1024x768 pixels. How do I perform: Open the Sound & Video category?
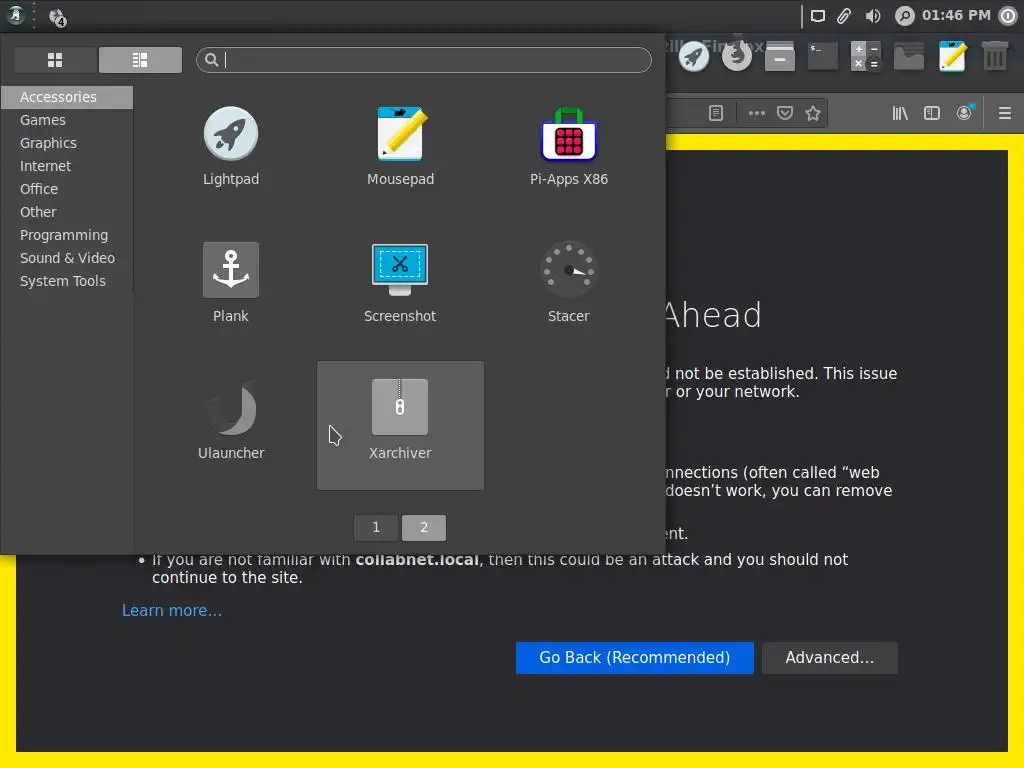[x=67, y=258]
